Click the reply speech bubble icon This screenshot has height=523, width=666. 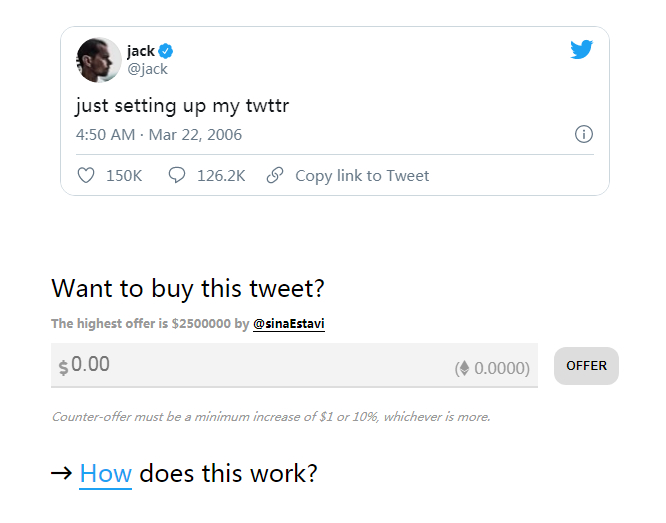tap(177, 176)
